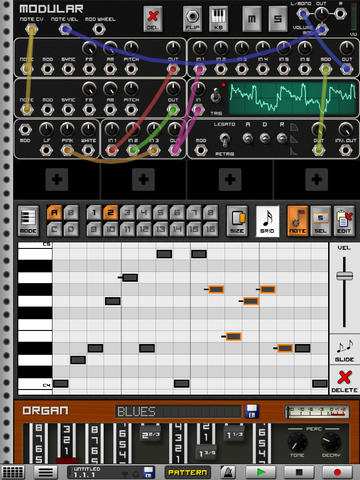Select pattern bank C
Viewport: 360px width, 480px height.
[54, 229]
